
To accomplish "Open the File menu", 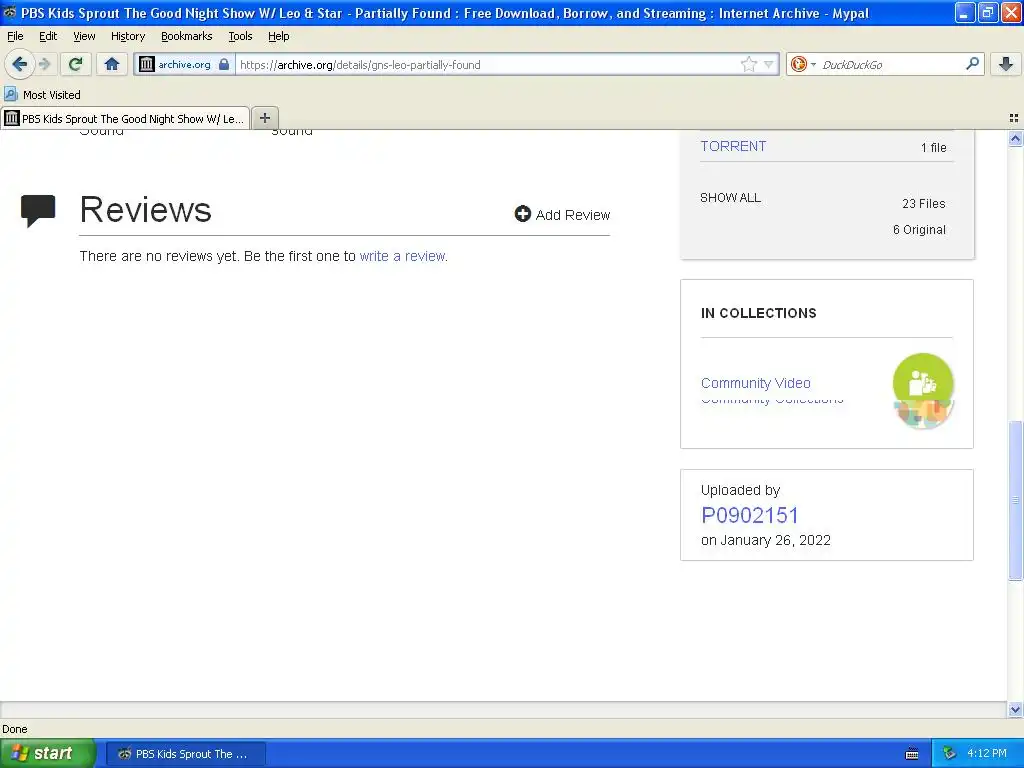I will 15,36.
